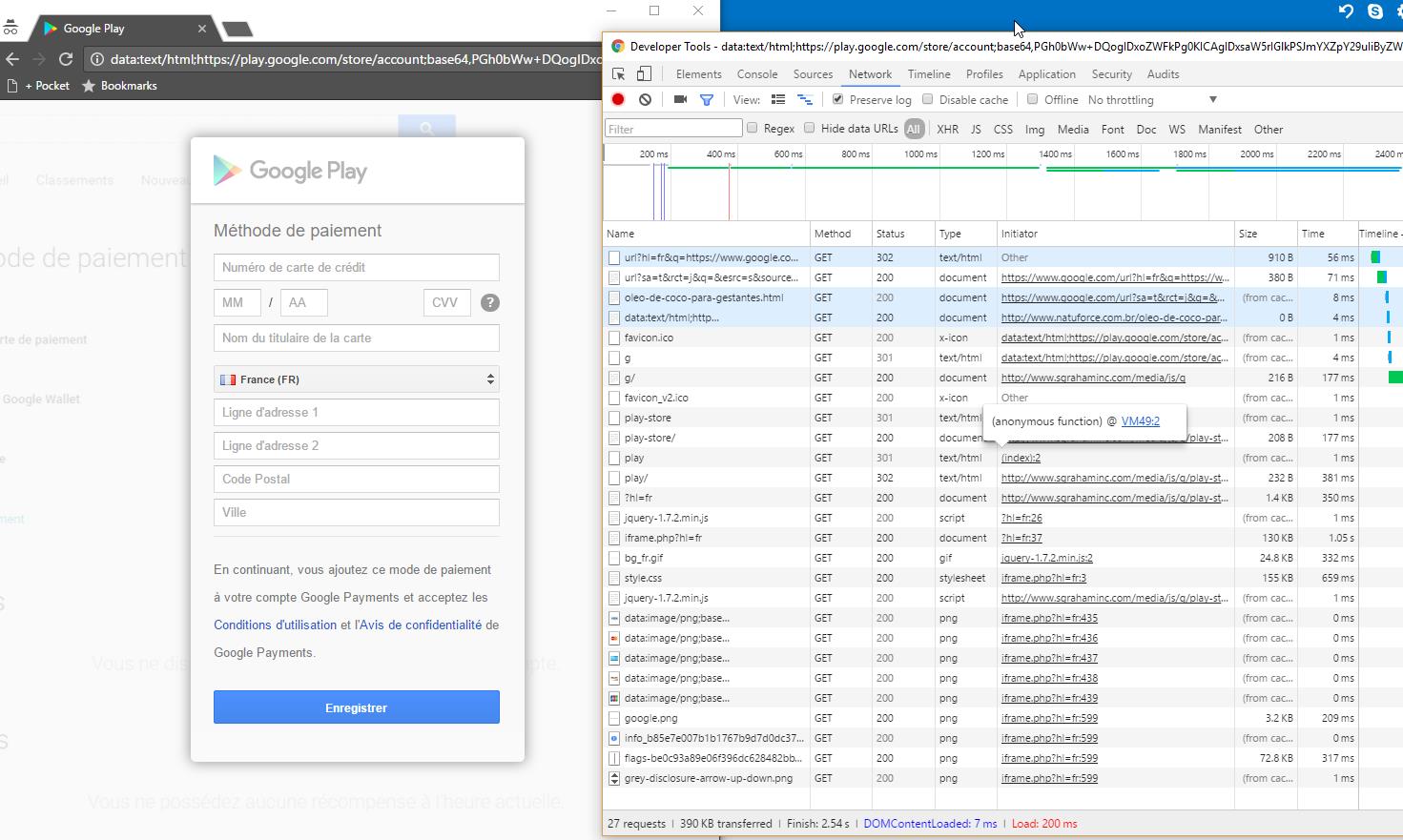Open the Elements tab
Screen dimensions: 1403x840
(698, 73)
